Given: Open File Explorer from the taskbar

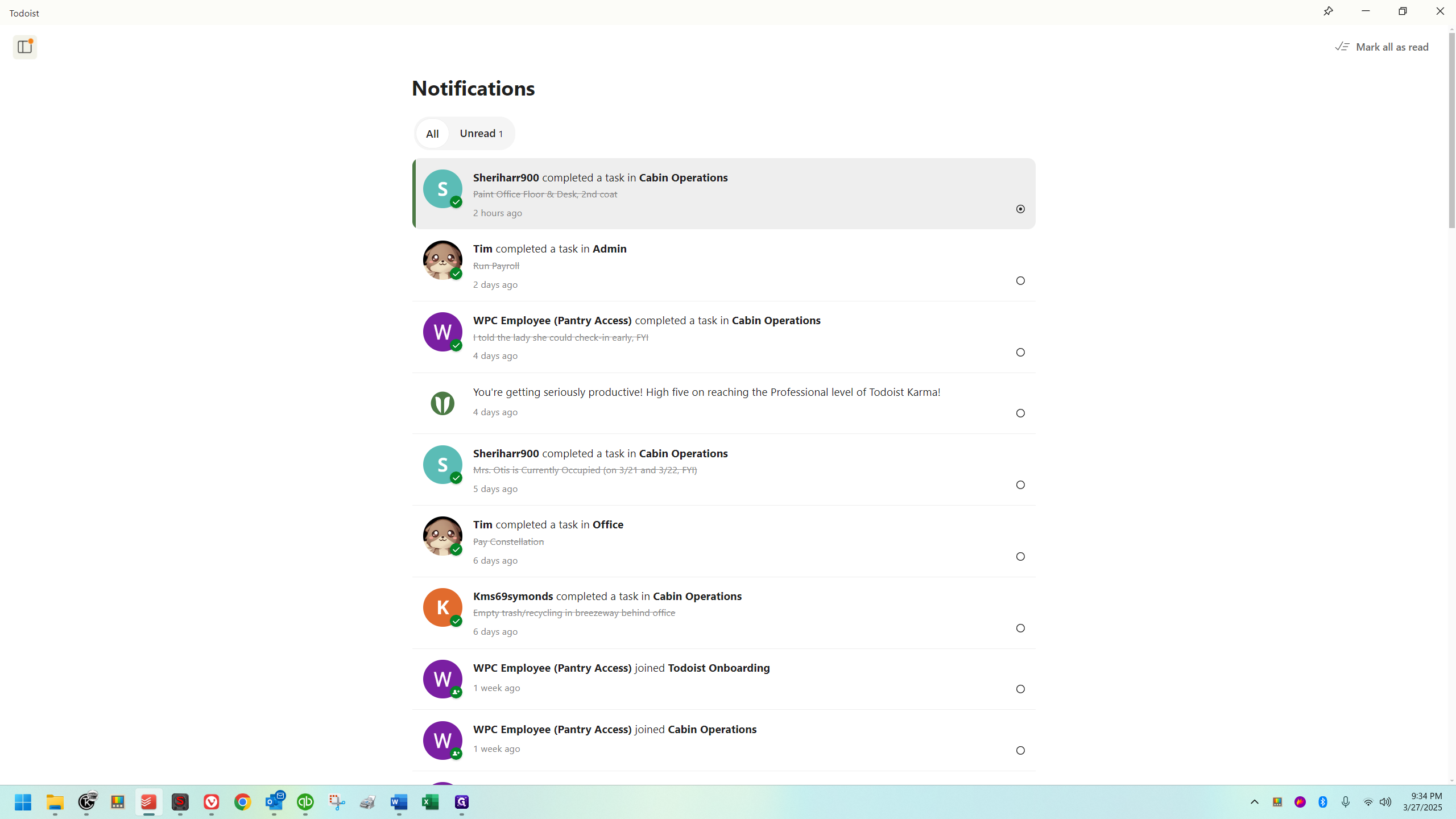Looking at the screenshot, I should (x=55, y=802).
